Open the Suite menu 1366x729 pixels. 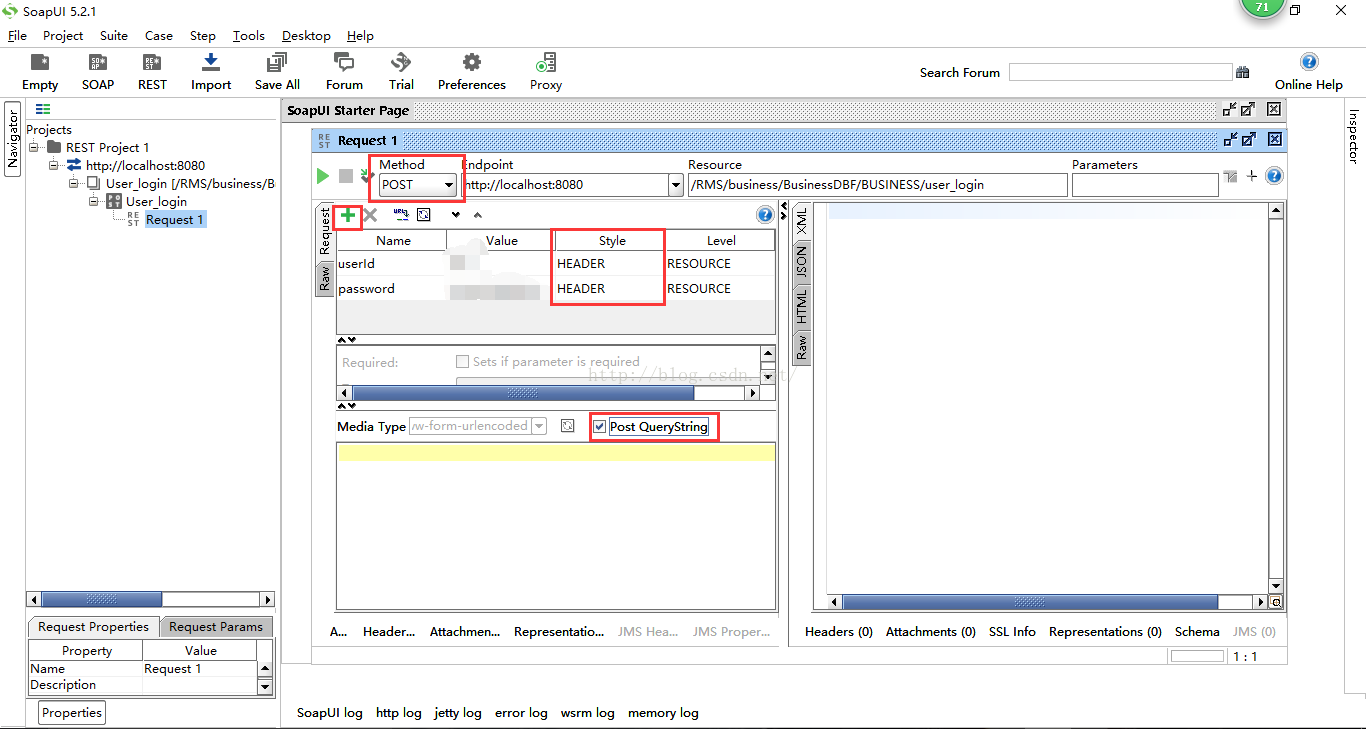point(114,35)
